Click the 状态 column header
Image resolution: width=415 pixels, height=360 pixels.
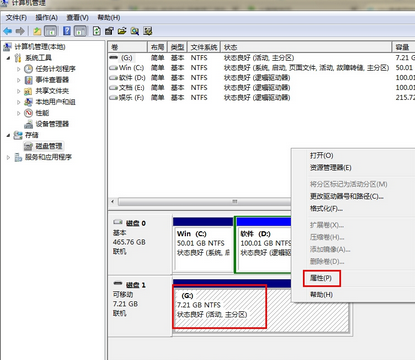(x=306, y=47)
